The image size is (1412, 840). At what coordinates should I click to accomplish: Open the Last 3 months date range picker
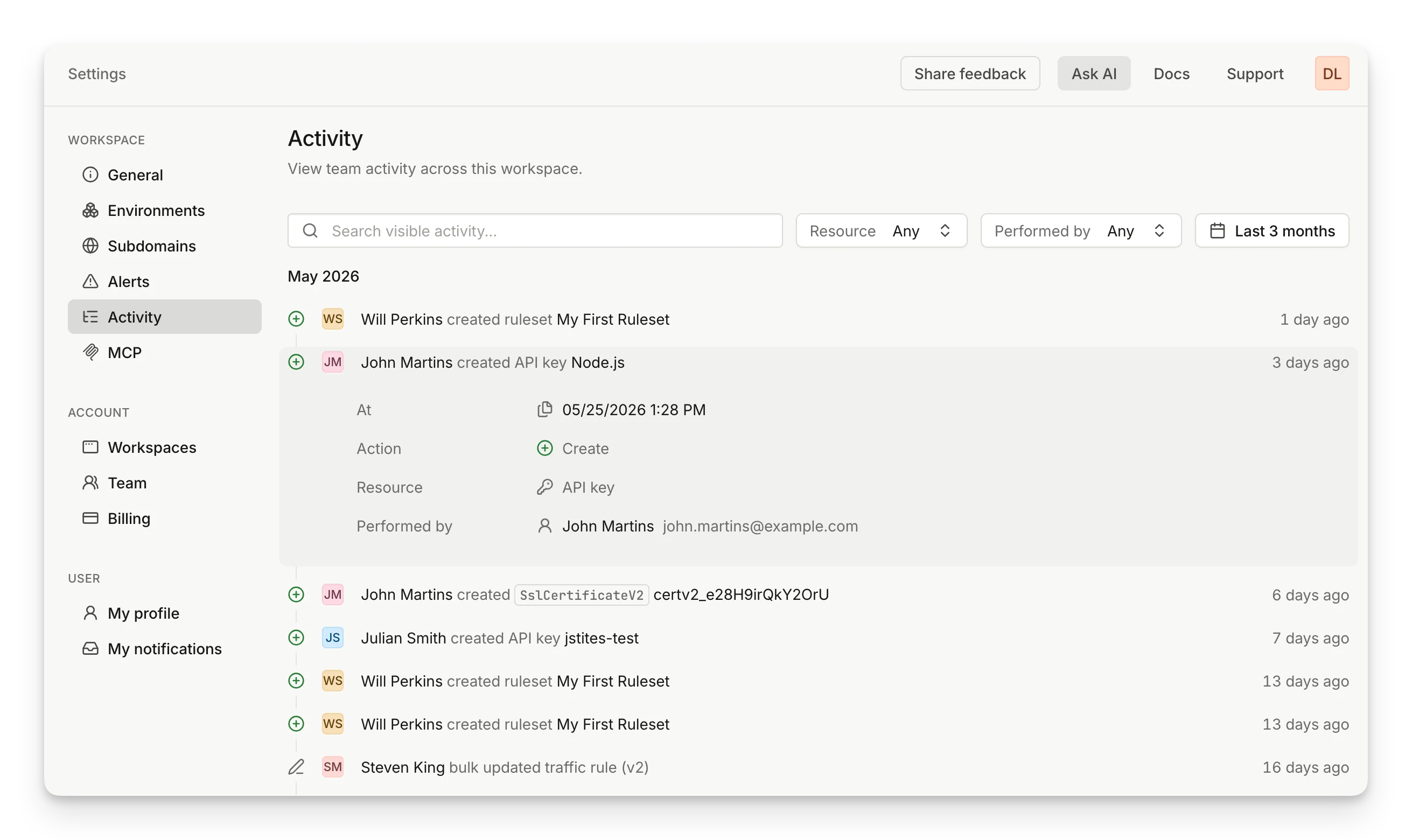coord(1271,231)
